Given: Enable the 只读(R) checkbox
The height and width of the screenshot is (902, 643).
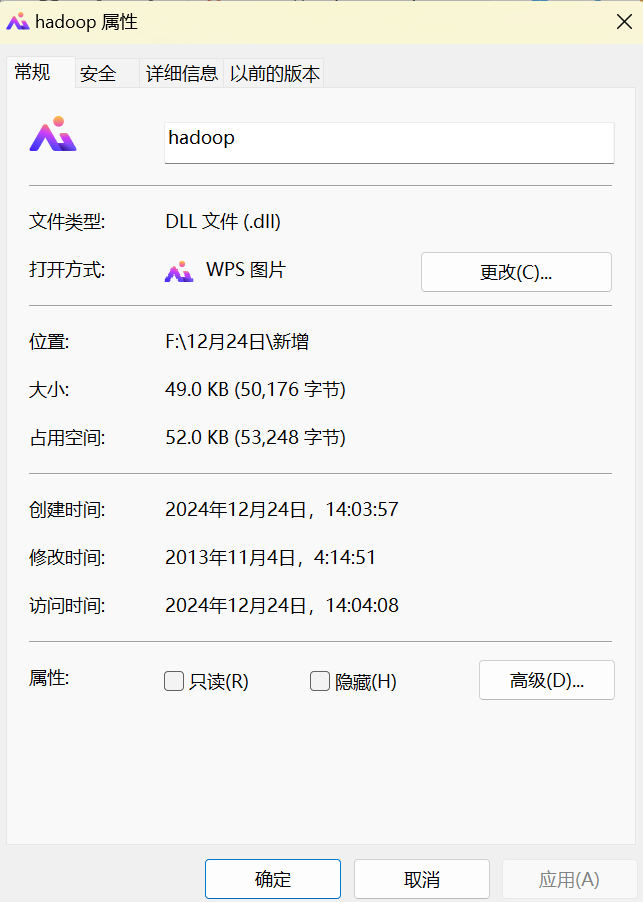Looking at the screenshot, I should point(174,681).
